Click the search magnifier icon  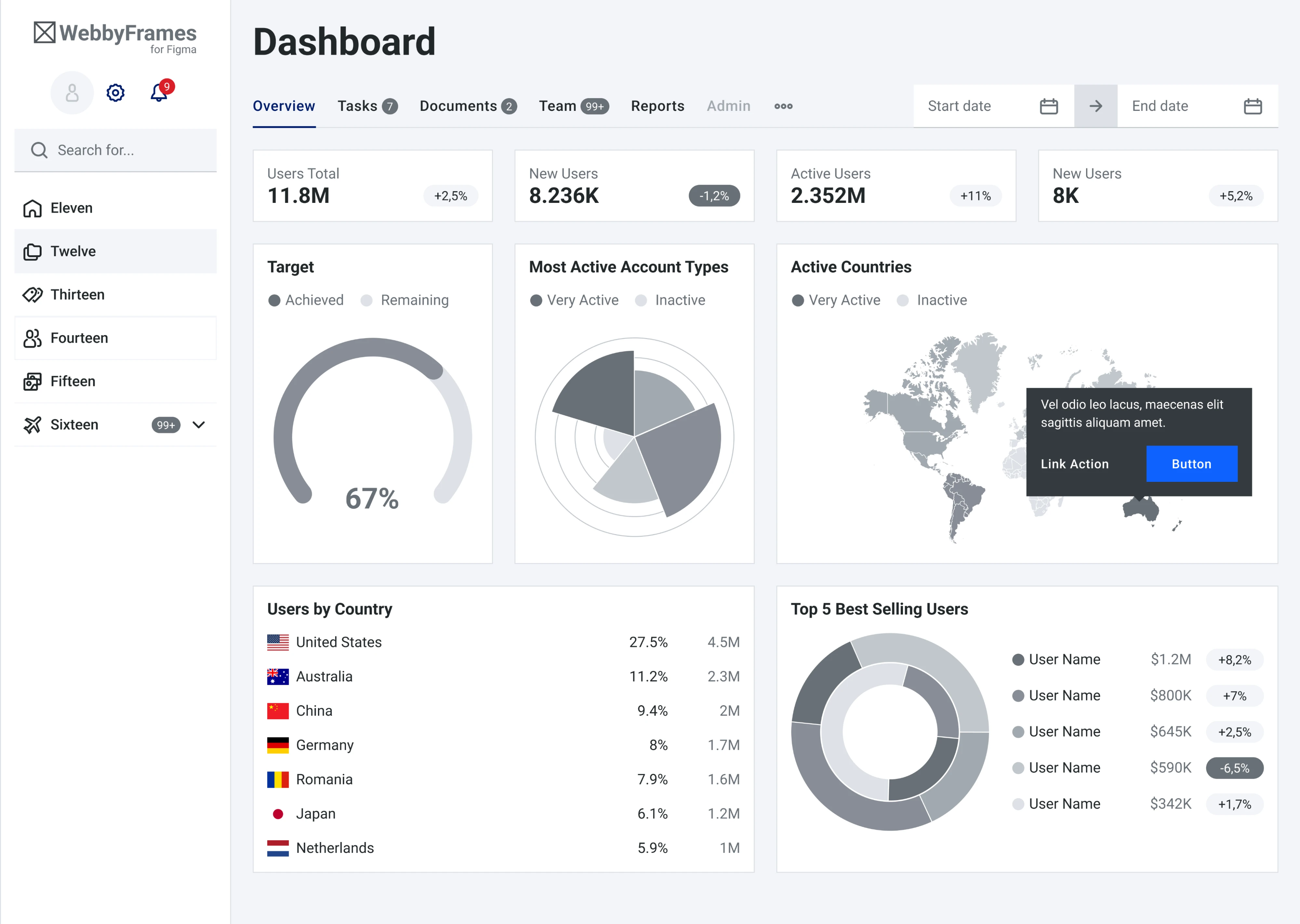coord(39,150)
